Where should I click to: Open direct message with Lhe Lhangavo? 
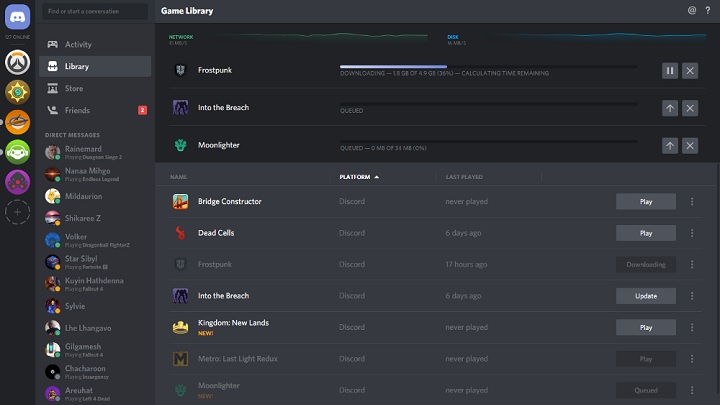95,328
